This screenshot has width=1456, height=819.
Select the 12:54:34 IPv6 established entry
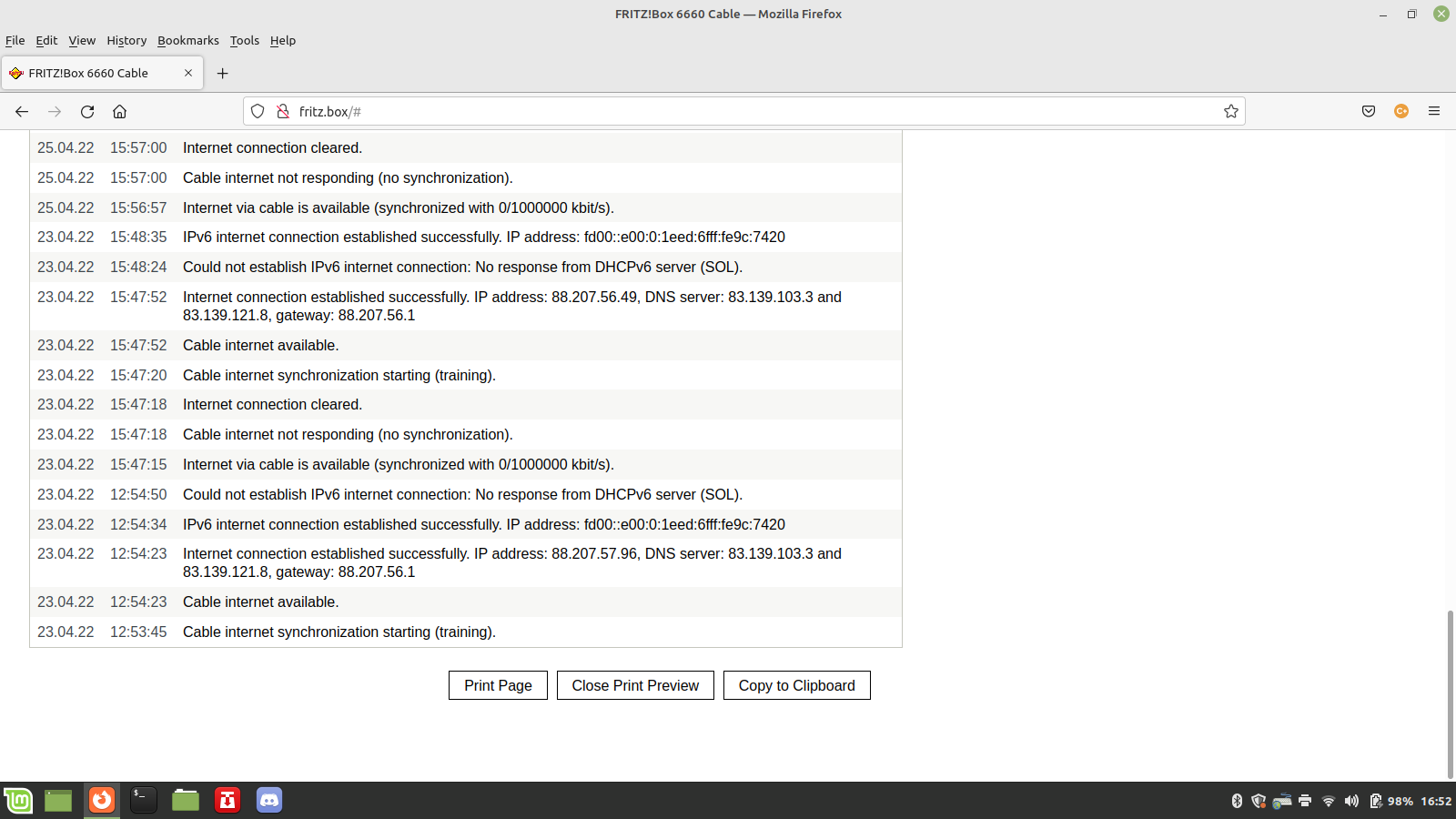(466, 524)
